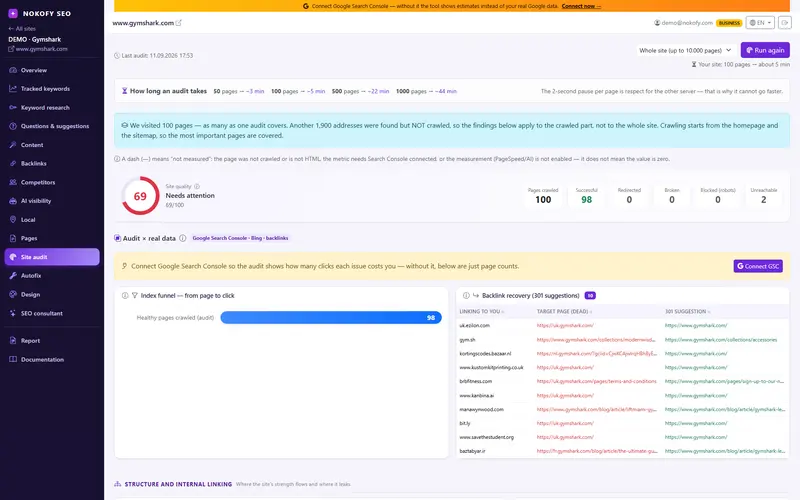Click the Pages document icon in sidebar
This screenshot has width=800, height=500.
coord(13,238)
